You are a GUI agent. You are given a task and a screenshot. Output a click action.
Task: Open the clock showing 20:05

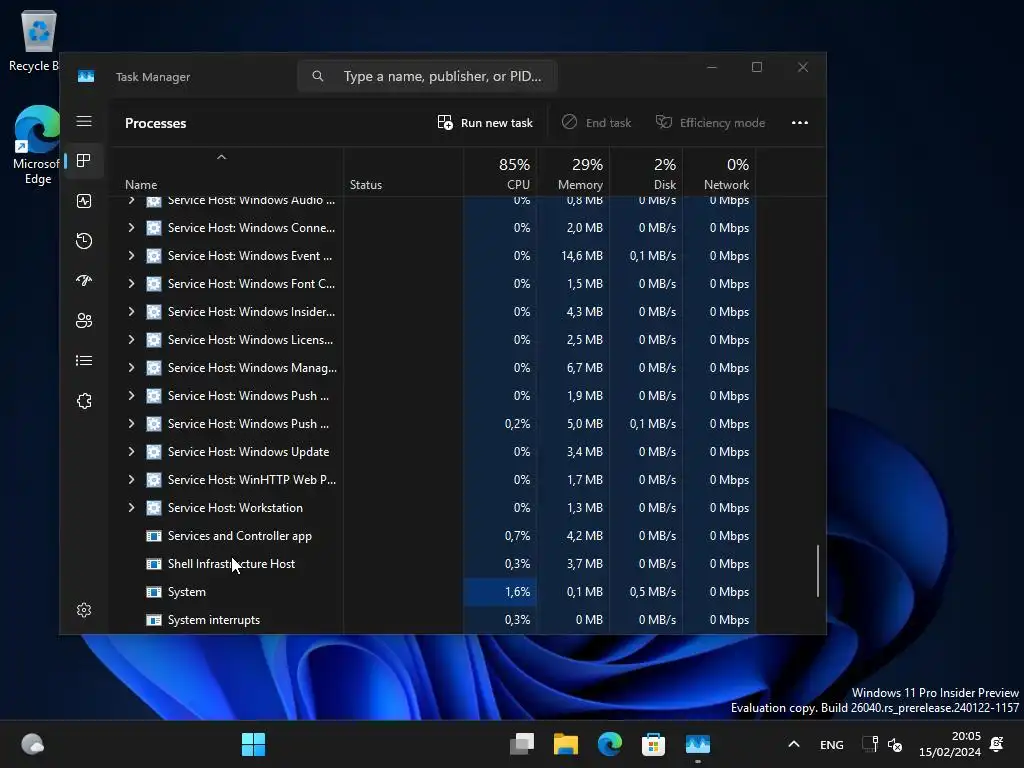click(950, 744)
